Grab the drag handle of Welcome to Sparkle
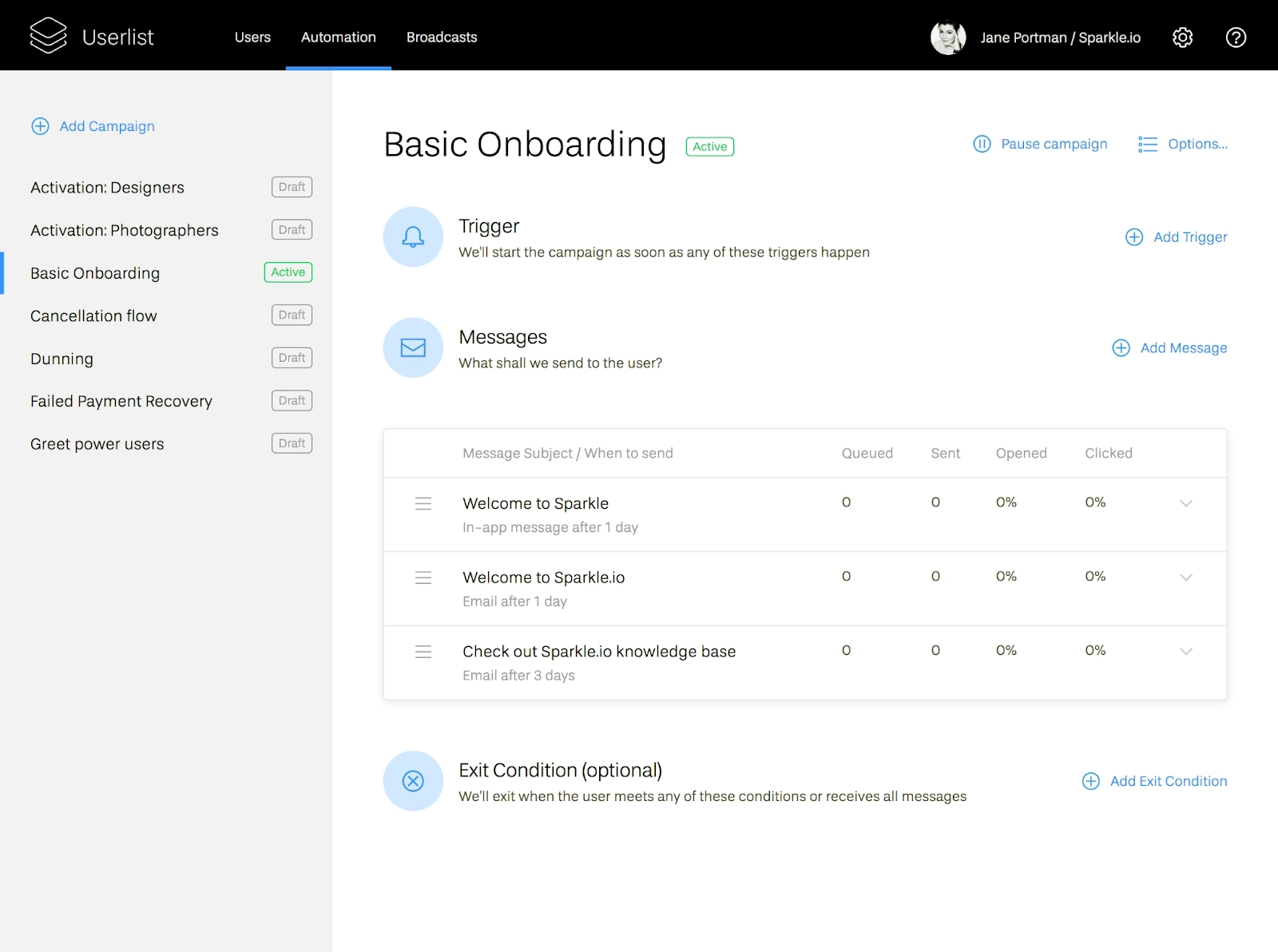This screenshot has width=1278, height=952. pos(423,503)
